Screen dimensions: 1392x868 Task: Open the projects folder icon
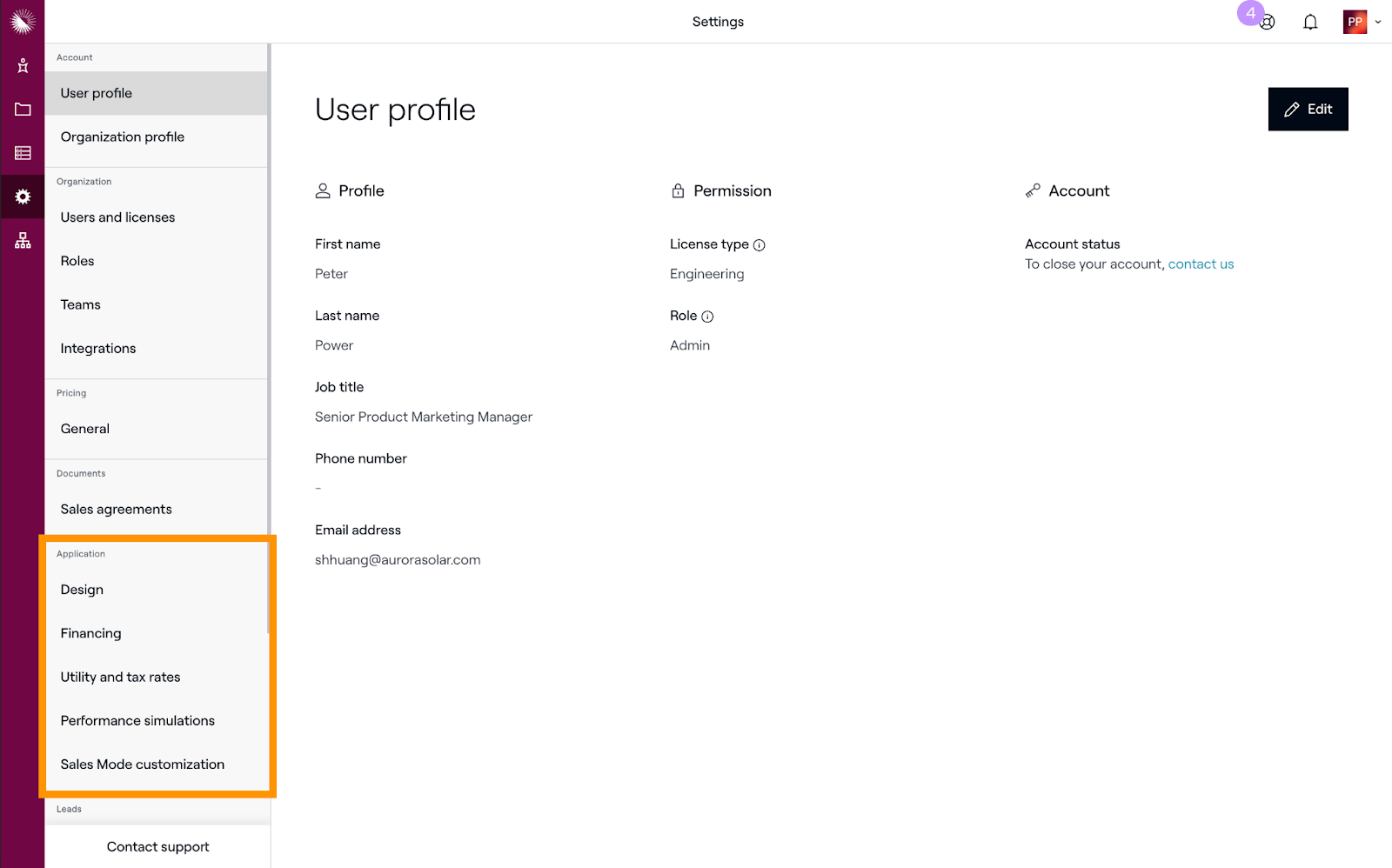pyautogui.click(x=23, y=110)
